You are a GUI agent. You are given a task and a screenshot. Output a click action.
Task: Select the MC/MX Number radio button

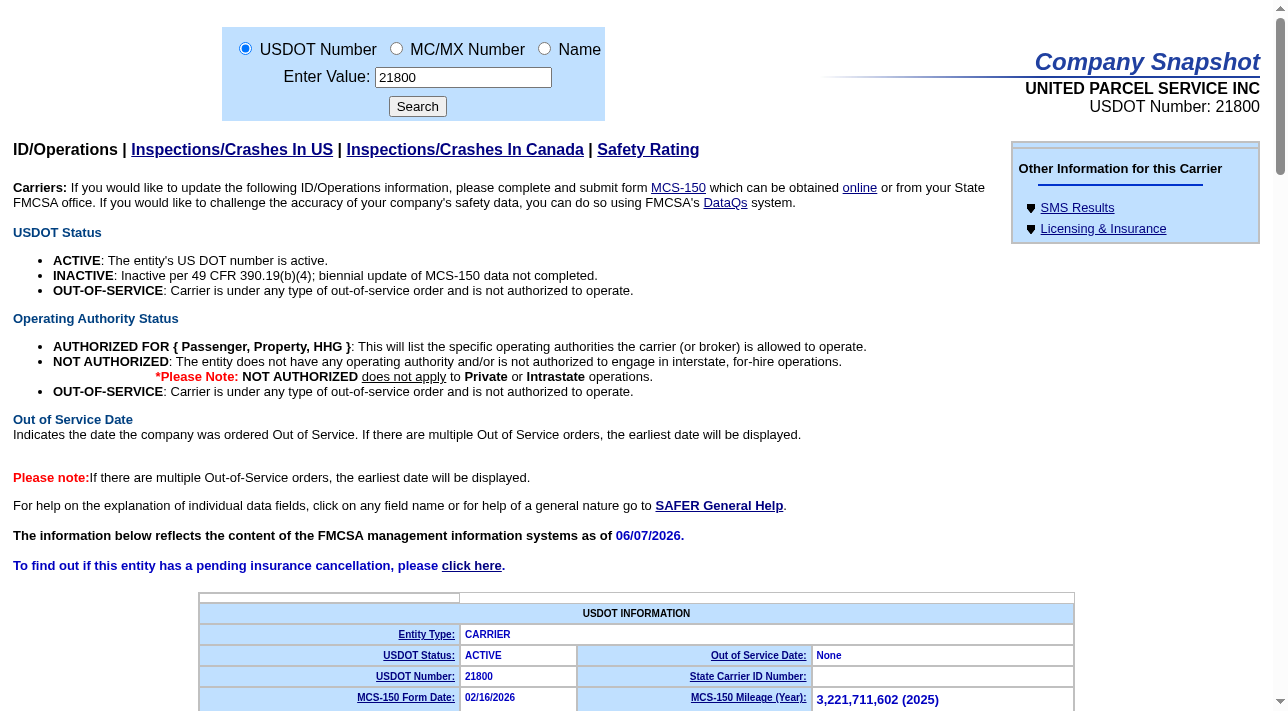coord(396,48)
